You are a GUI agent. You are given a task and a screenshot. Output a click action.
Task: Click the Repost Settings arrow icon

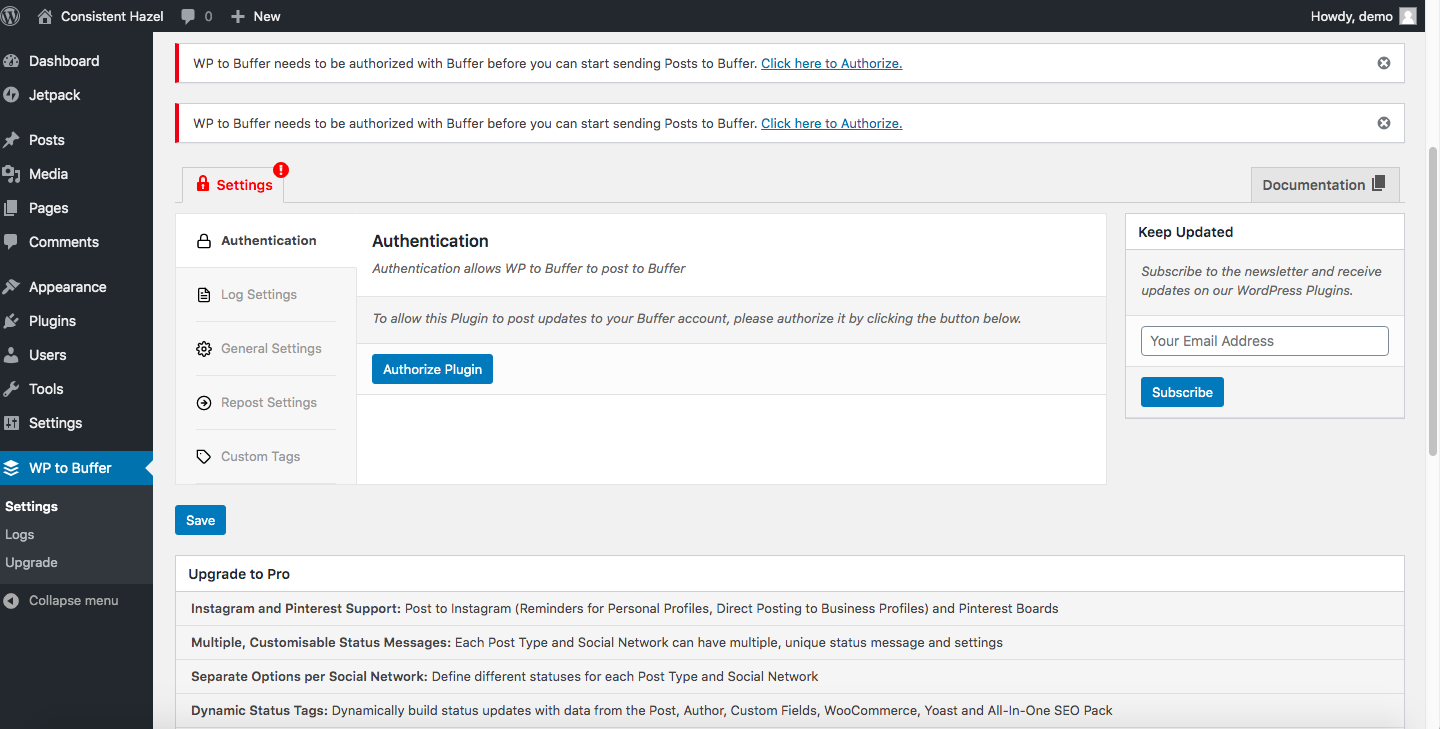click(x=204, y=403)
